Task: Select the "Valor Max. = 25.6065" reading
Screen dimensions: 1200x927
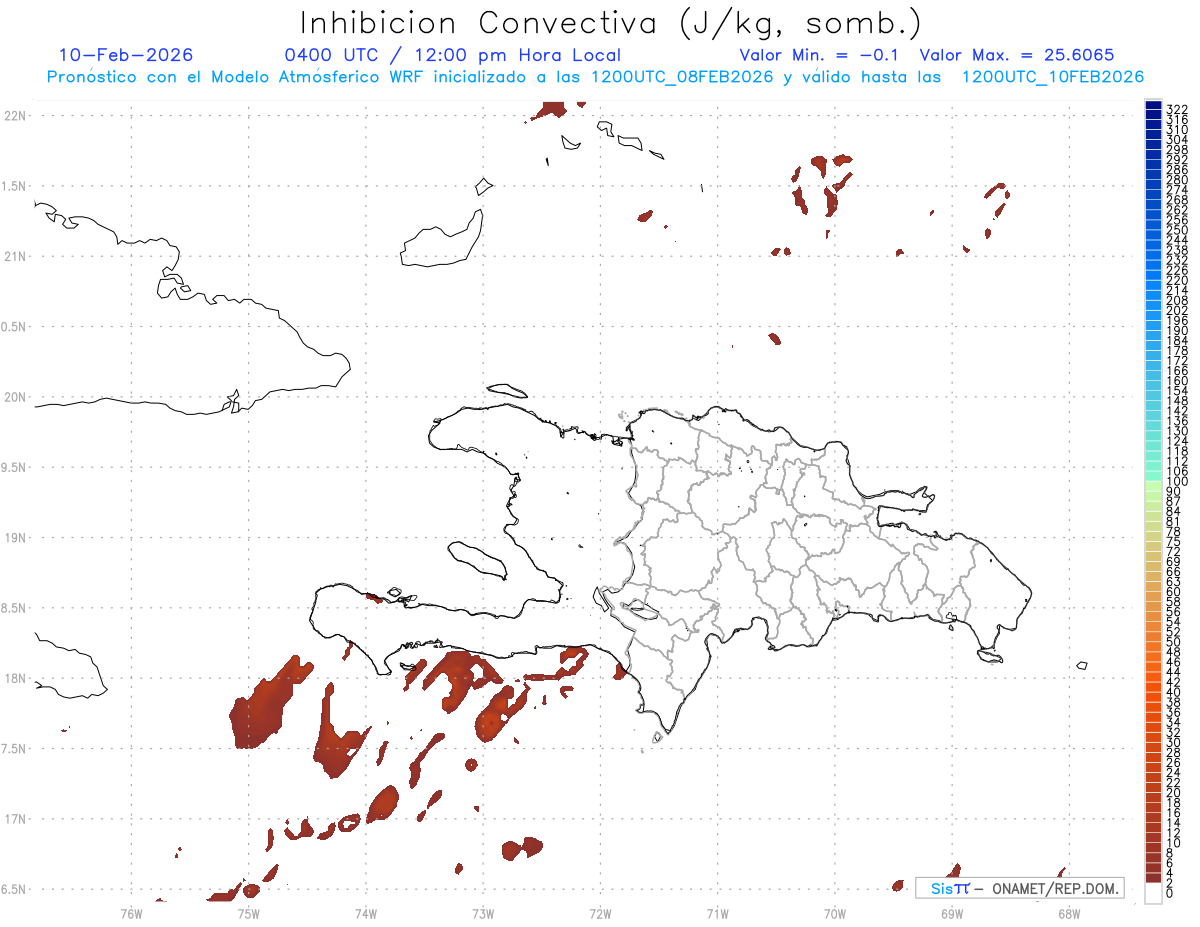Action: [1016, 55]
